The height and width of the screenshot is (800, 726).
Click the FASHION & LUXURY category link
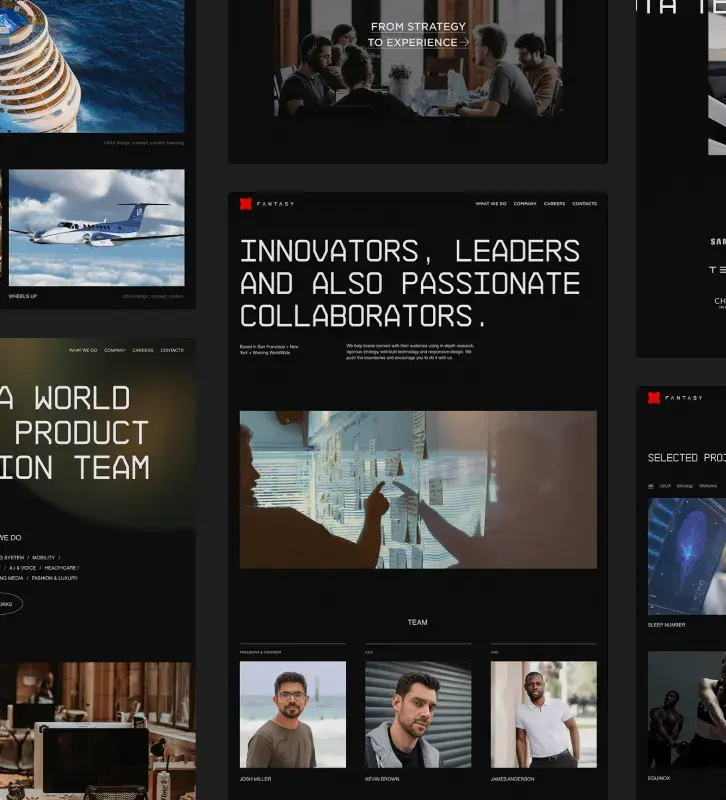tap(54, 578)
